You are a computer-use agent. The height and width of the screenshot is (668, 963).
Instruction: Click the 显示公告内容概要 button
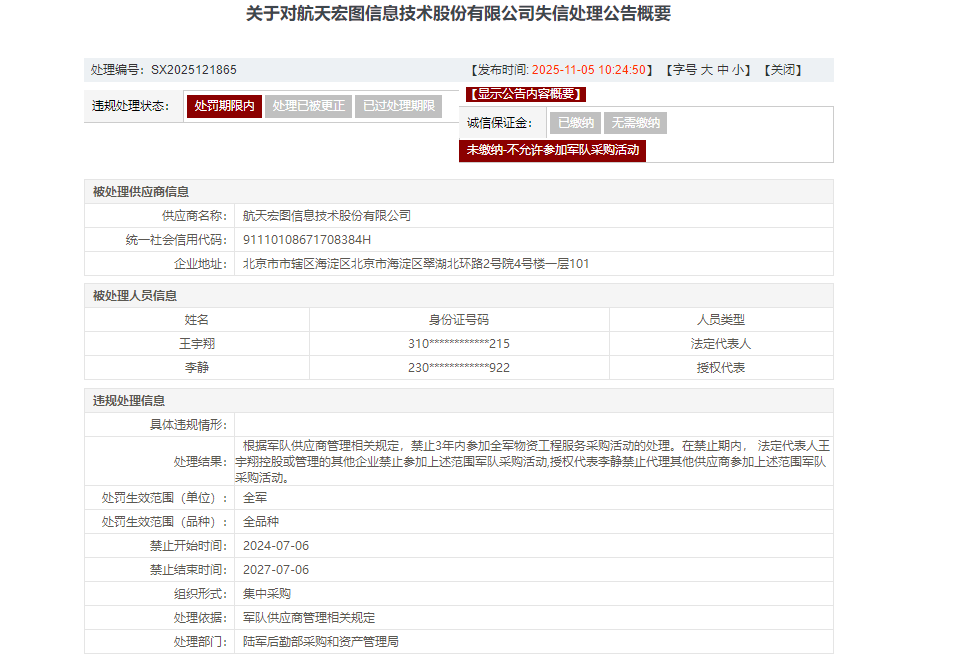[526, 94]
